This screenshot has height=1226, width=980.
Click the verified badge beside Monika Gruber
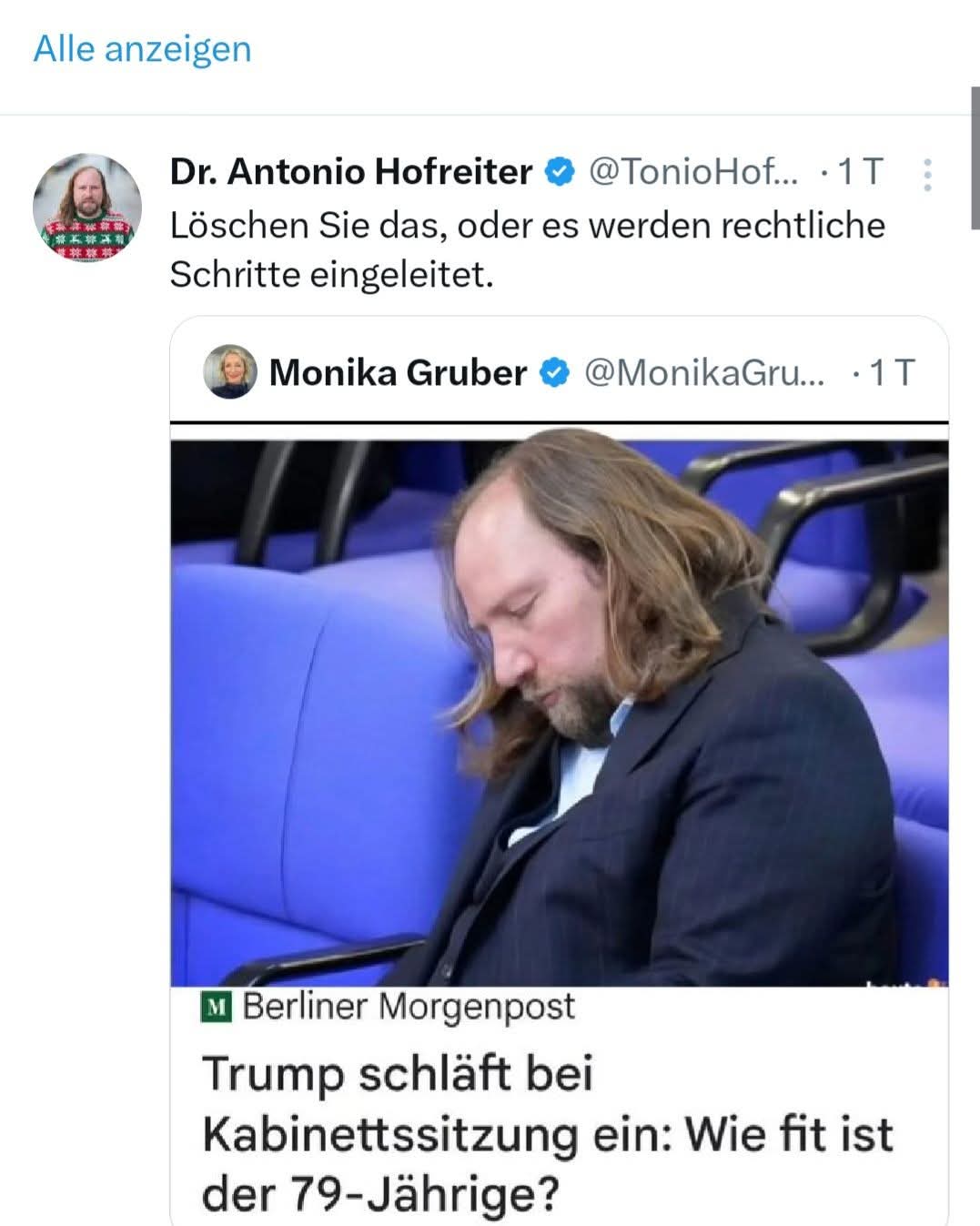555,373
